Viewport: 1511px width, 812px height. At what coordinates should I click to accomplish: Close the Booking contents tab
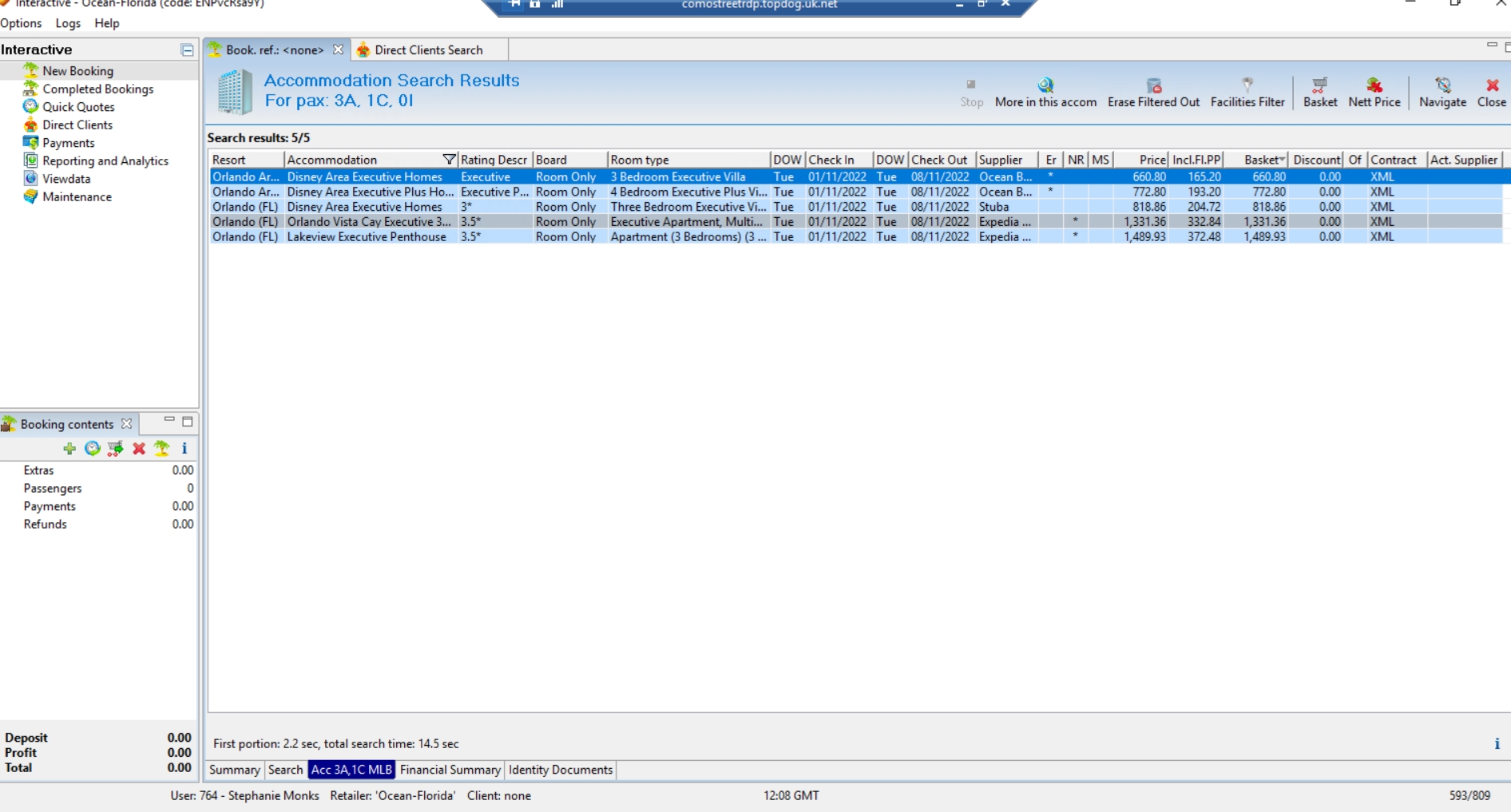click(126, 424)
